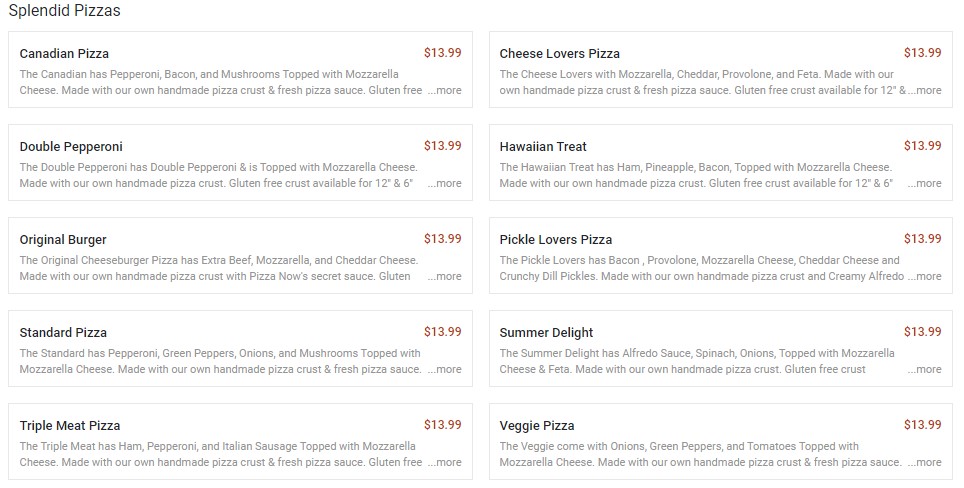Open the Hawaiian Treat title
964x488 pixels.
click(x=543, y=147)
